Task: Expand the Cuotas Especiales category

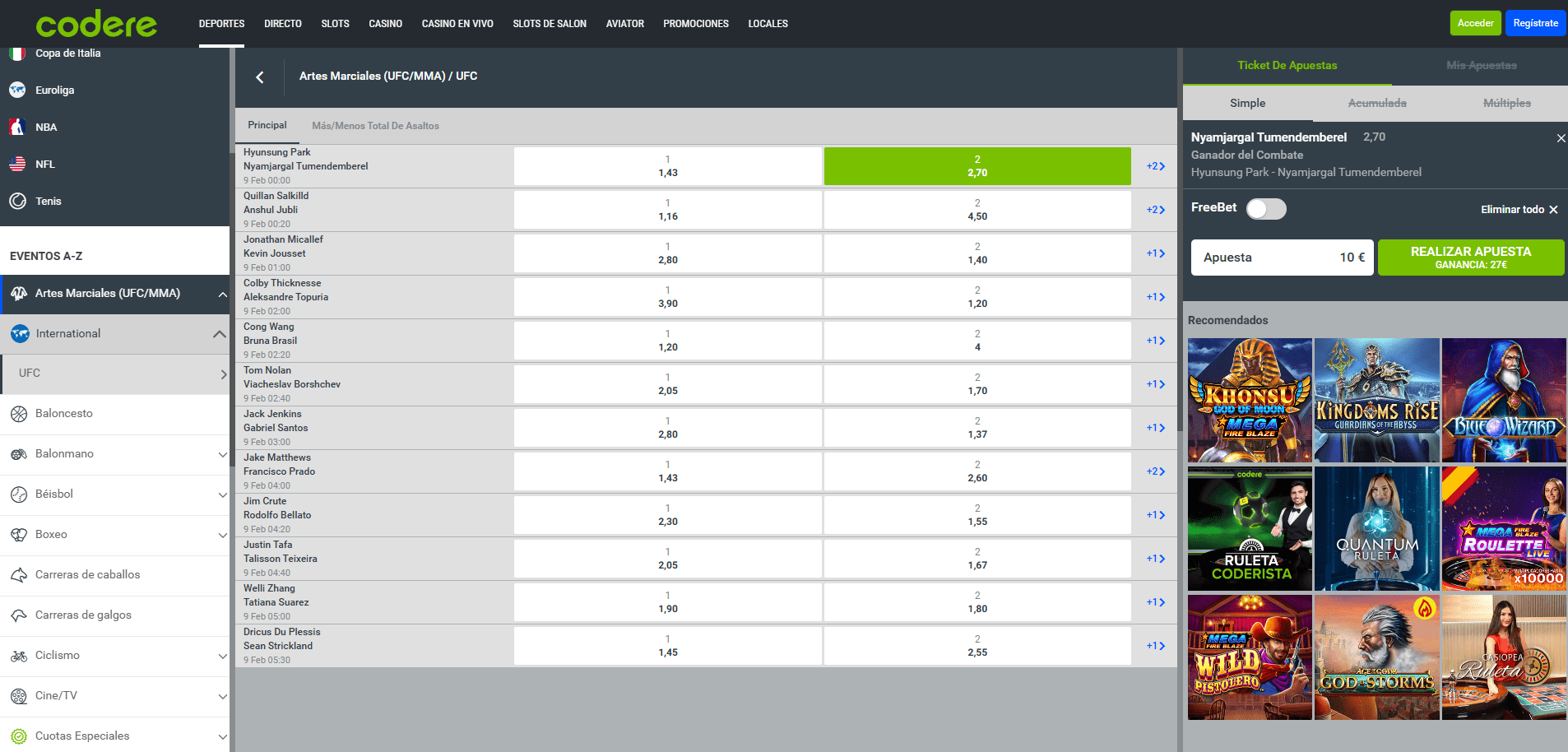Action: (x=222, y=736)
